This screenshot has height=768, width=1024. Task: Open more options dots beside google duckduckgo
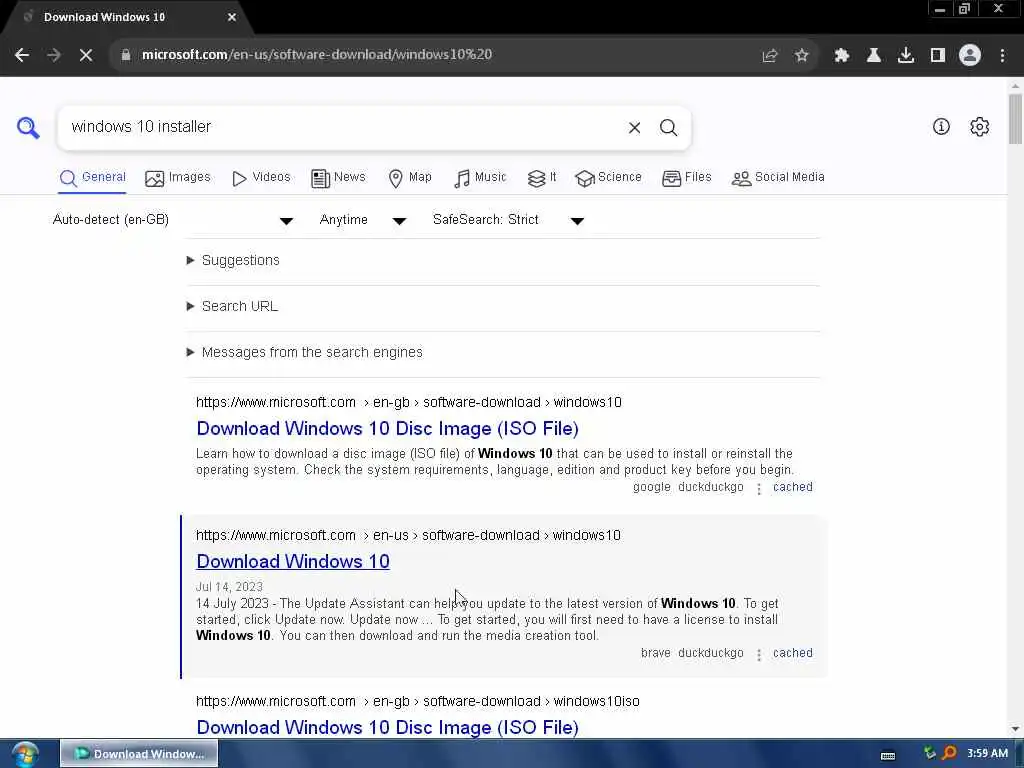(x=759, y=488)
